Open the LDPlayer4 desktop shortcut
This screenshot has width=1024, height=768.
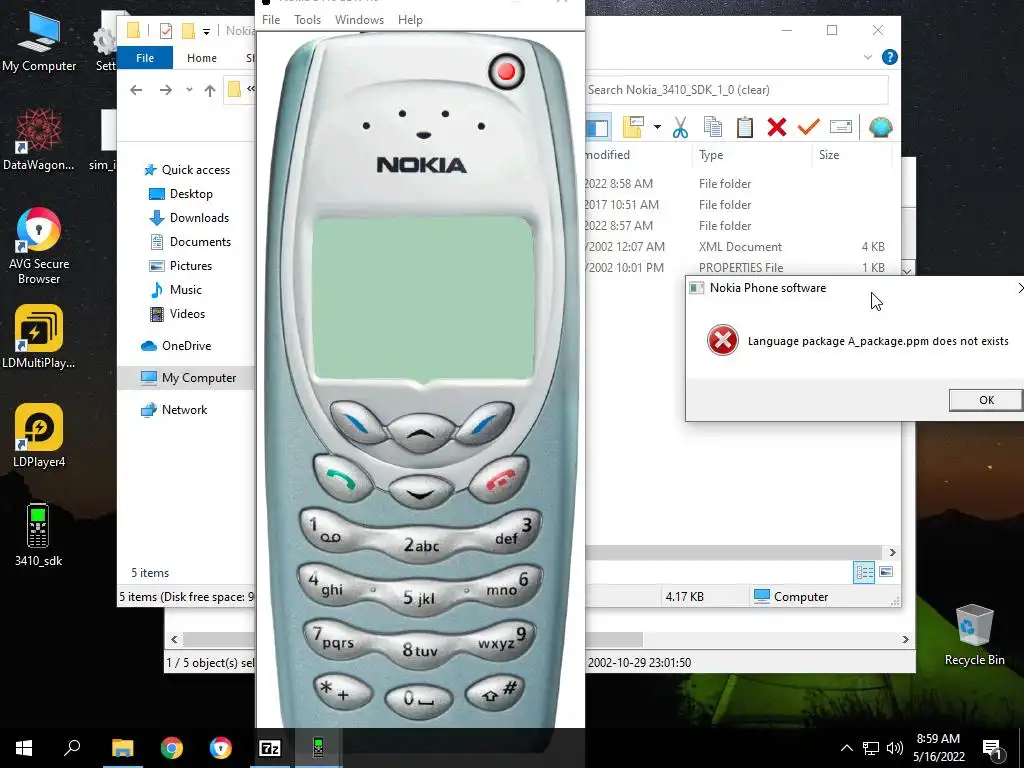[39, 436]
